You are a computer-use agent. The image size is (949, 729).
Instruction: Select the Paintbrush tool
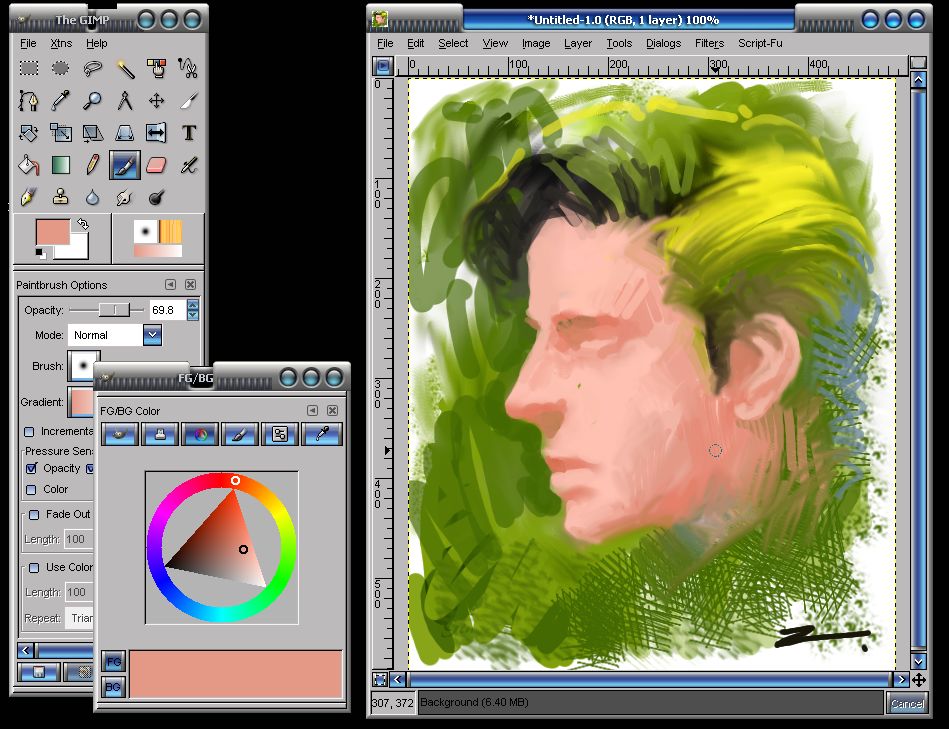pos(125,165)
